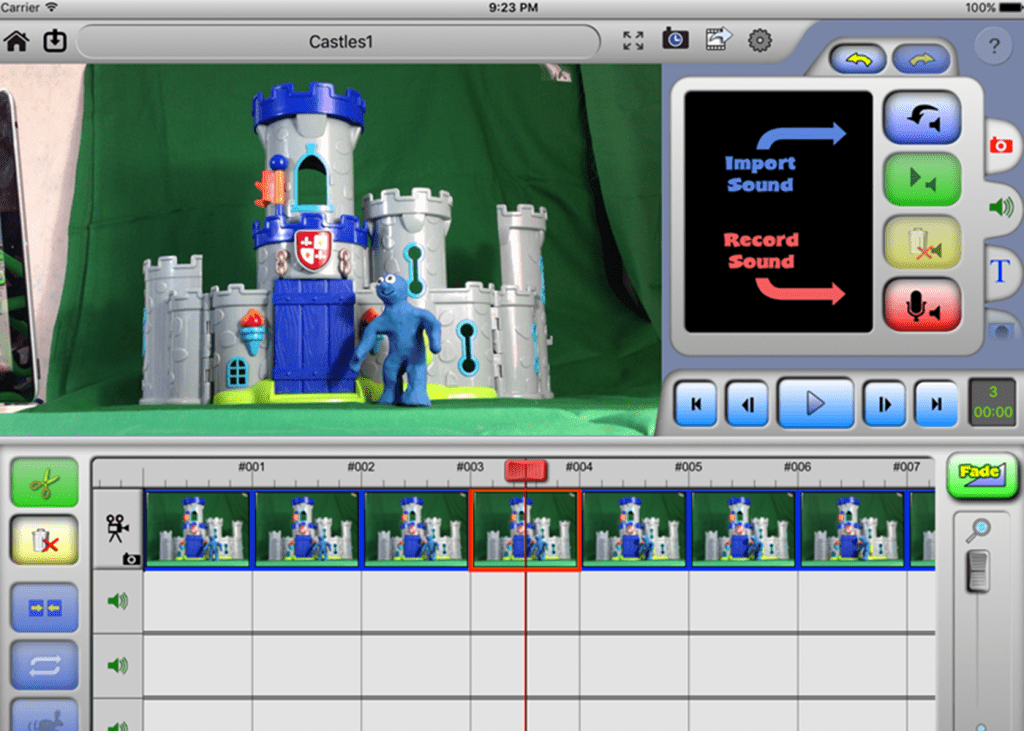Click the blue Import Sound button

click(921, 118)
